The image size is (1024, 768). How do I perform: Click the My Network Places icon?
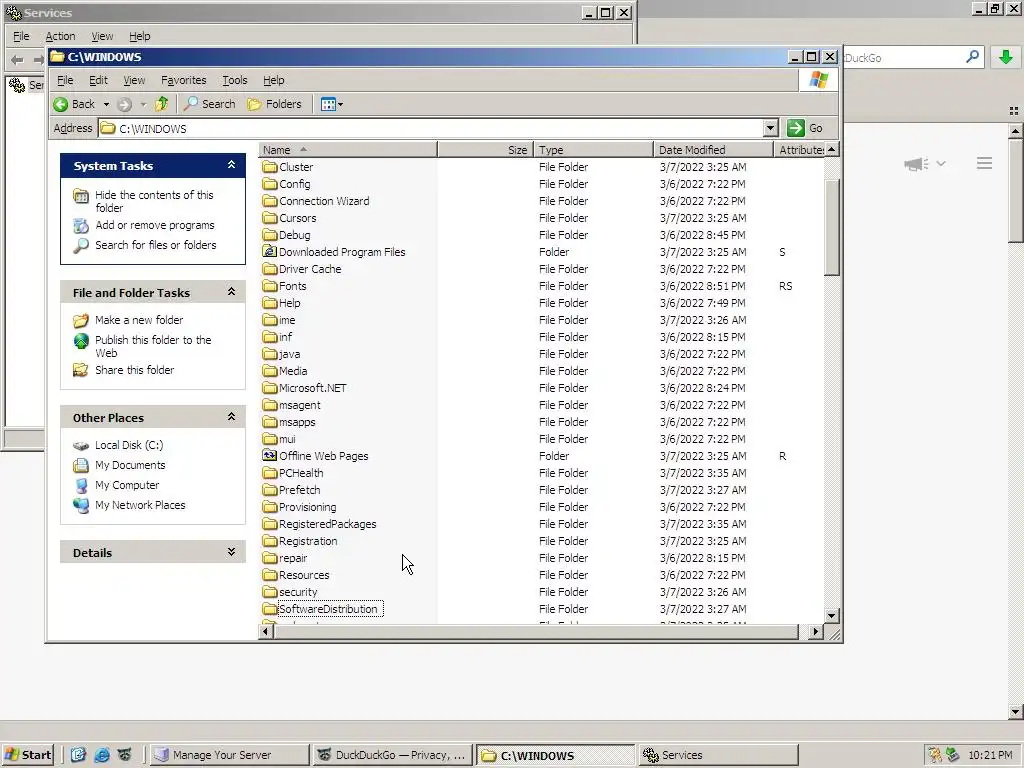81,505
